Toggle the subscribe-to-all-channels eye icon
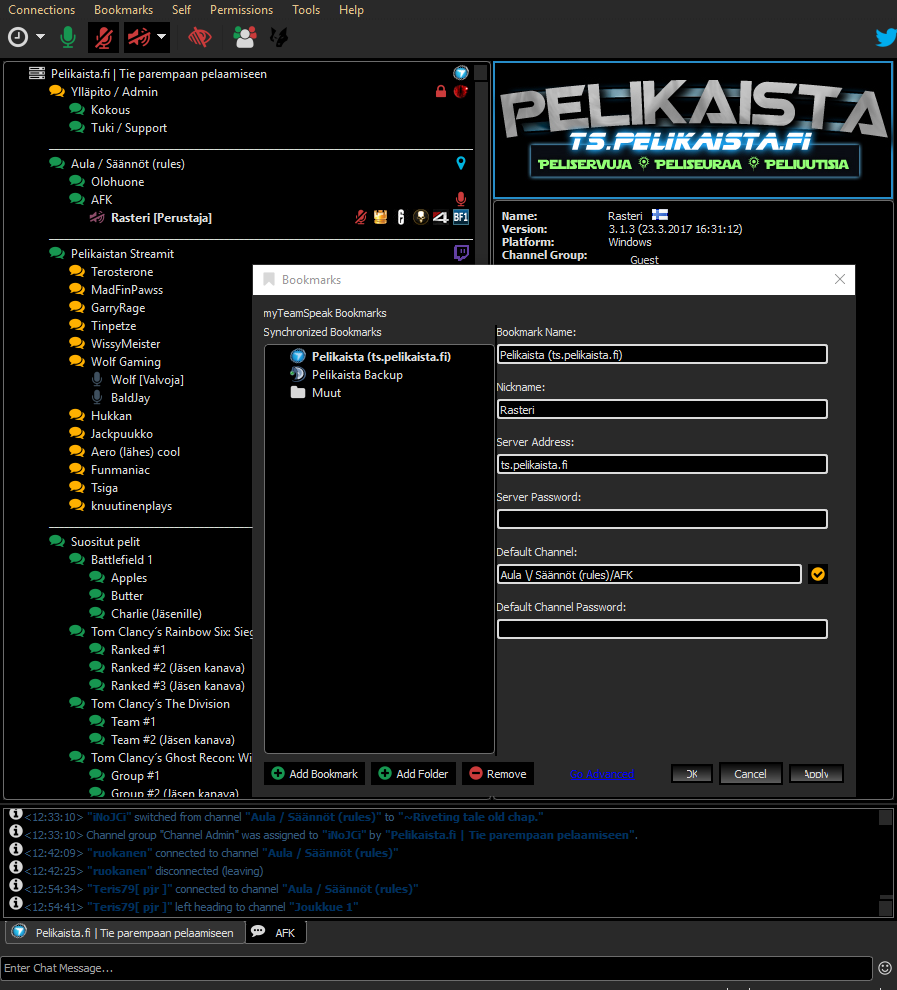 coord(199,38)
